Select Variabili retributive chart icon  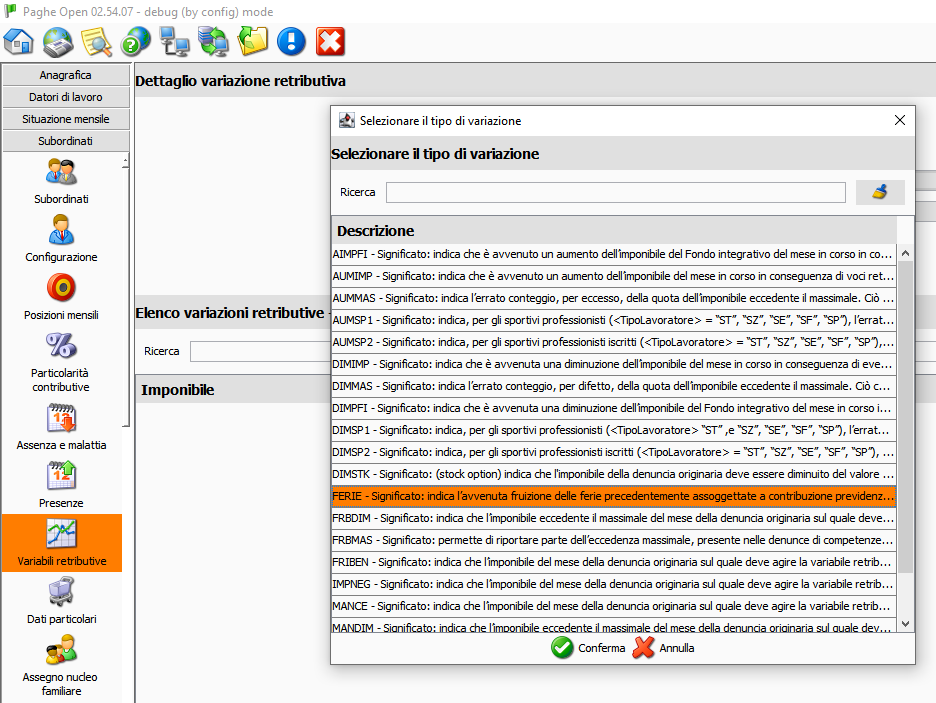61,534
